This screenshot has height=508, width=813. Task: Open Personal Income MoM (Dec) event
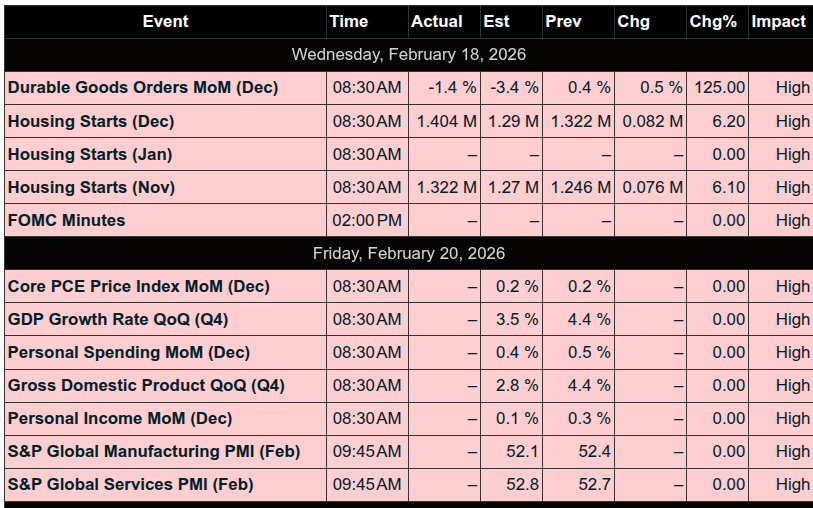(x=120, y=418)
